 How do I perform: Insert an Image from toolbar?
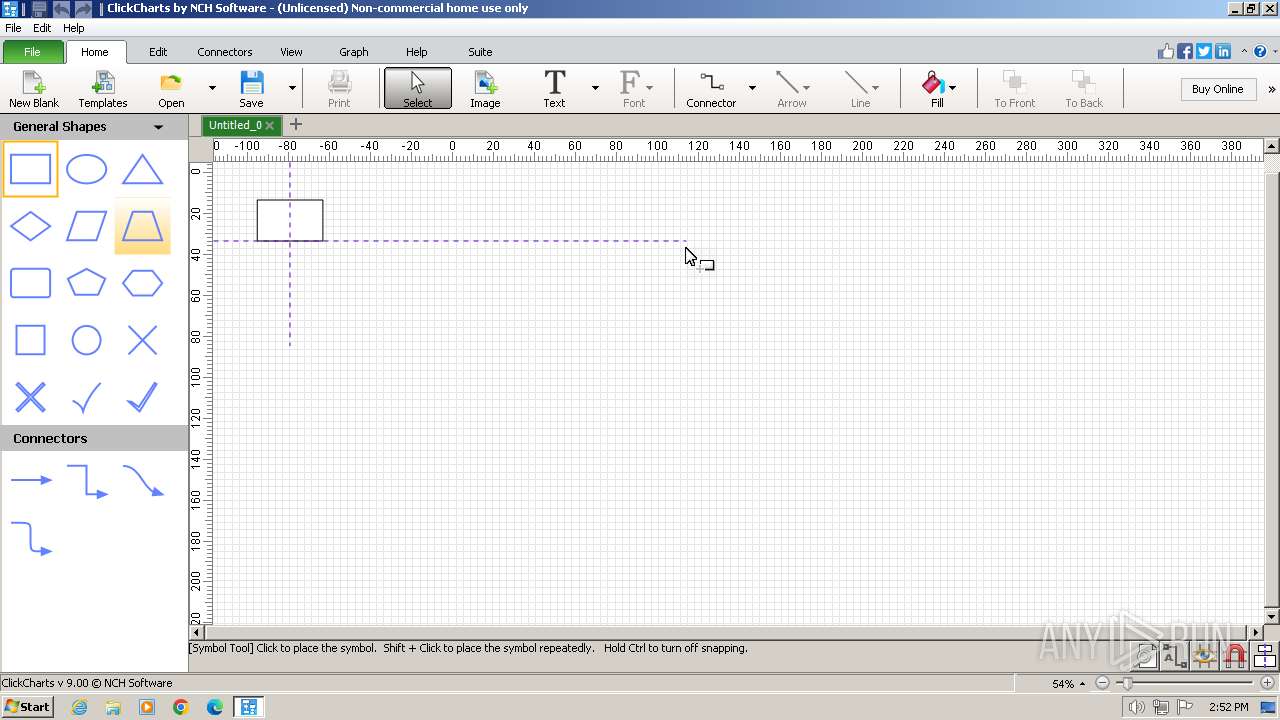485,89
